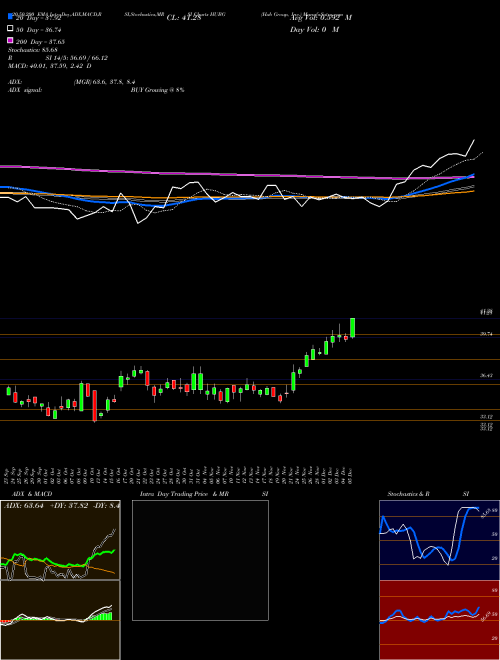Click the 'ADX: 63.64 +DY: 37.82' header line

46,506
